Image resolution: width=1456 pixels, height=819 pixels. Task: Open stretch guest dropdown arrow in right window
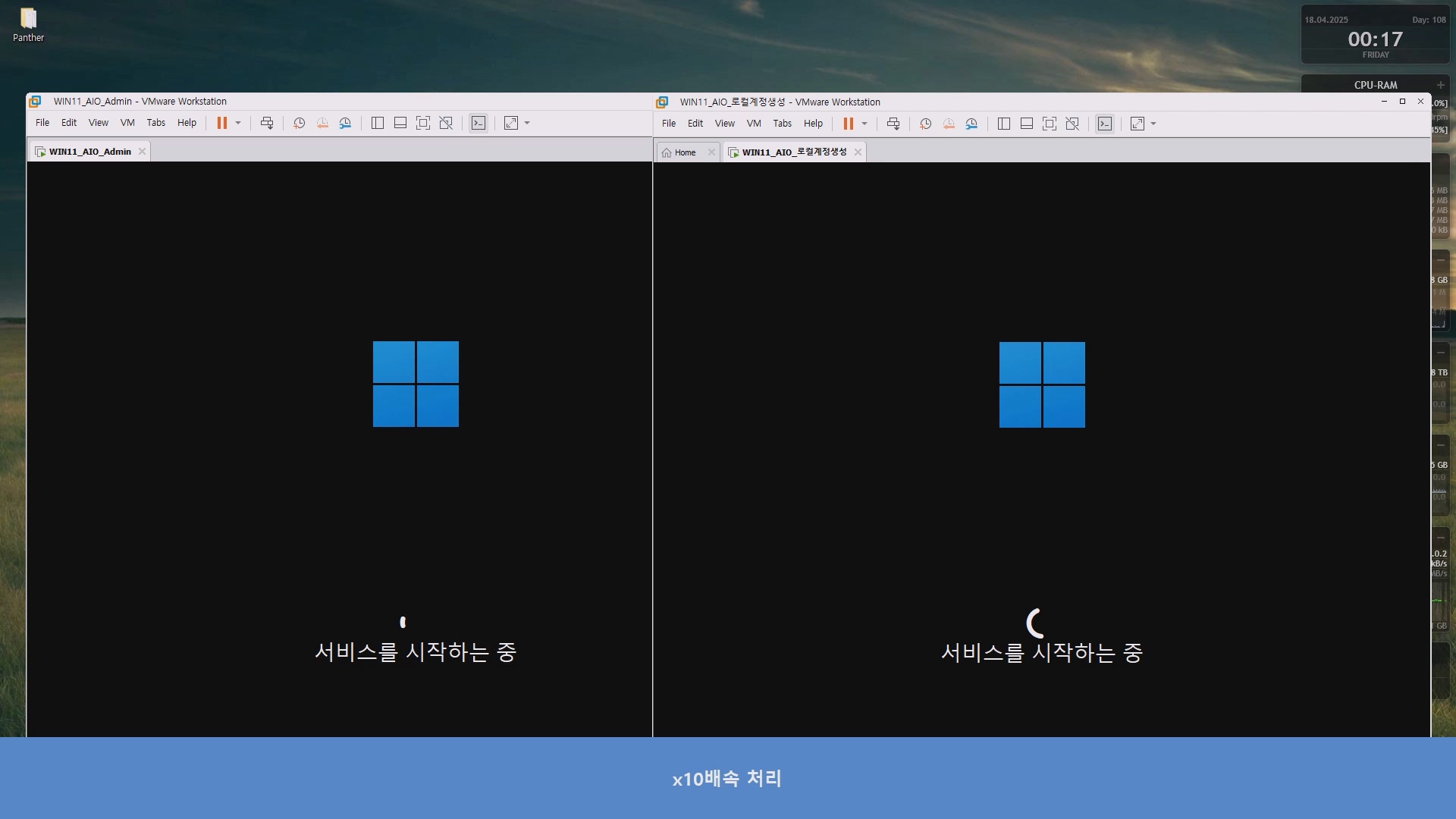click(x=1153, y=124)
